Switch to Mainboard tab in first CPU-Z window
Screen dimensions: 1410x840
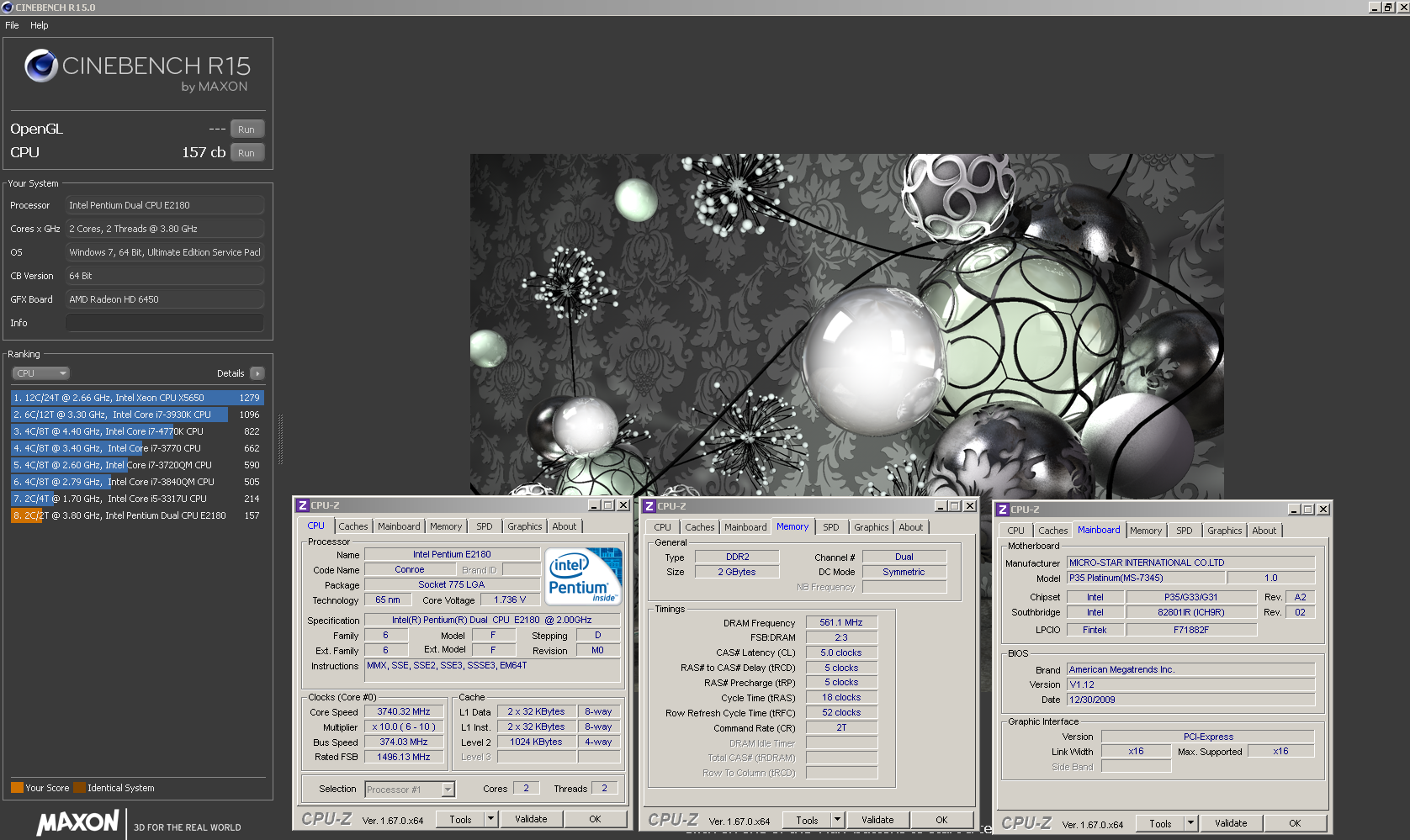(x=399, y=526)
